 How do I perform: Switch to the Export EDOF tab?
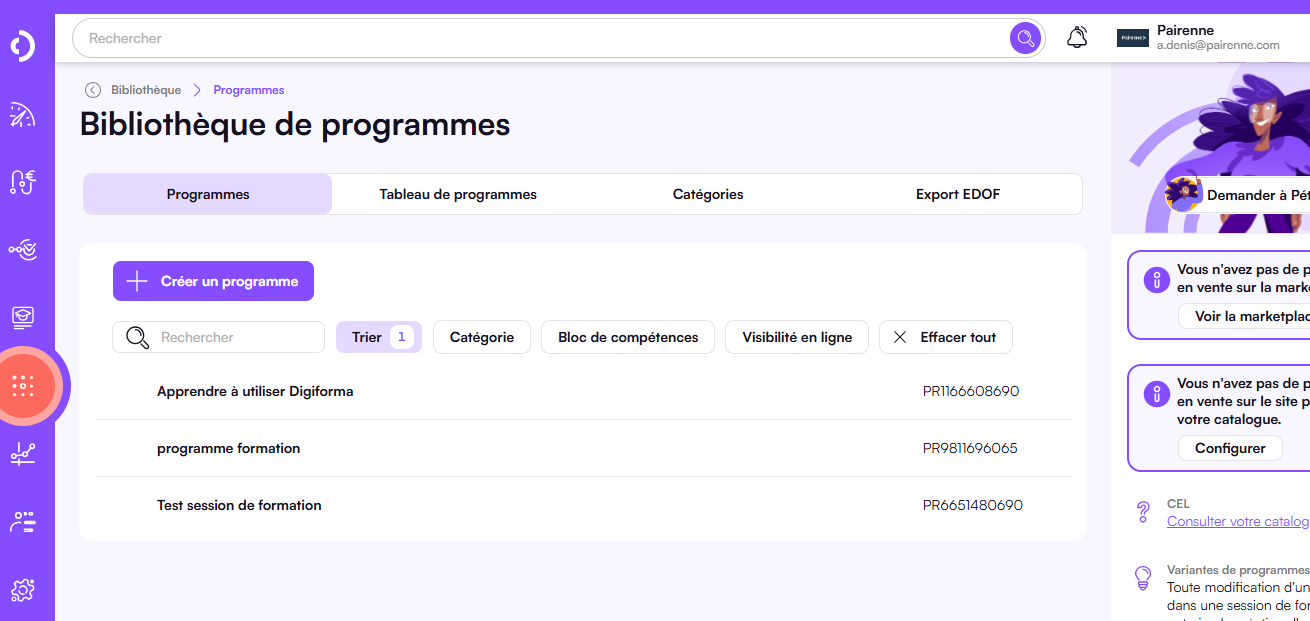pyautogui.click(x=957, y=194)
